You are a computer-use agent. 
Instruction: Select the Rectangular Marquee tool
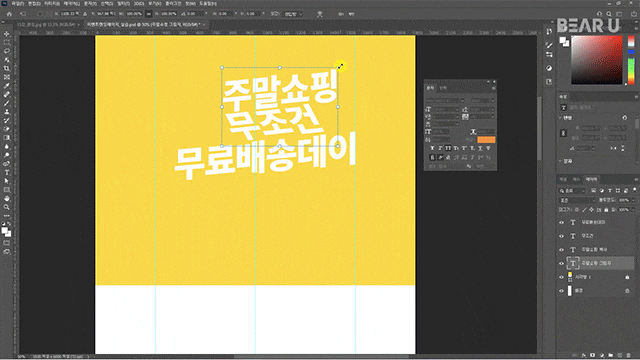[x=7, y=42]
